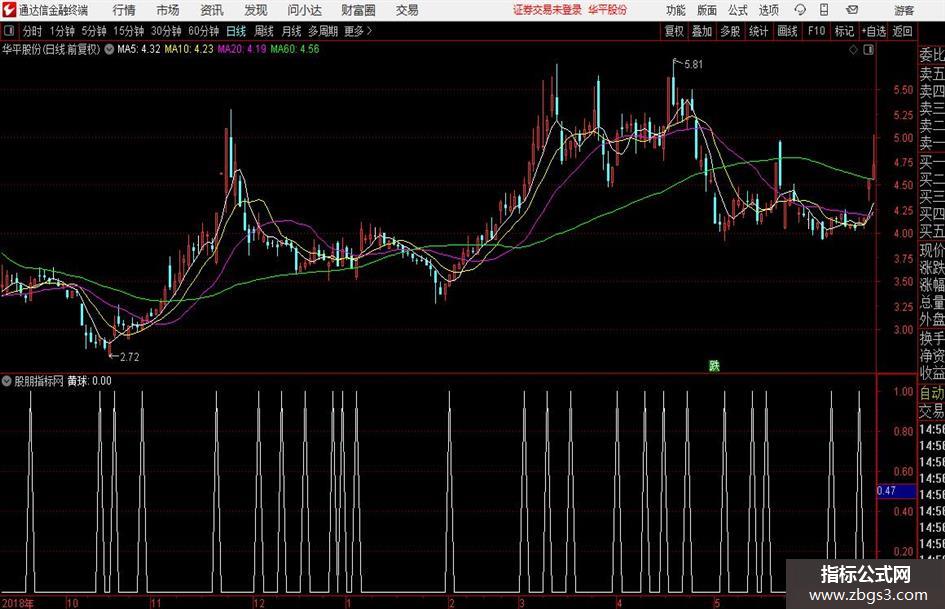The image size is (945, 609).
Task: Click the 12 month marker on time axis
Action: pyautogui.click(x=259, y=603)
